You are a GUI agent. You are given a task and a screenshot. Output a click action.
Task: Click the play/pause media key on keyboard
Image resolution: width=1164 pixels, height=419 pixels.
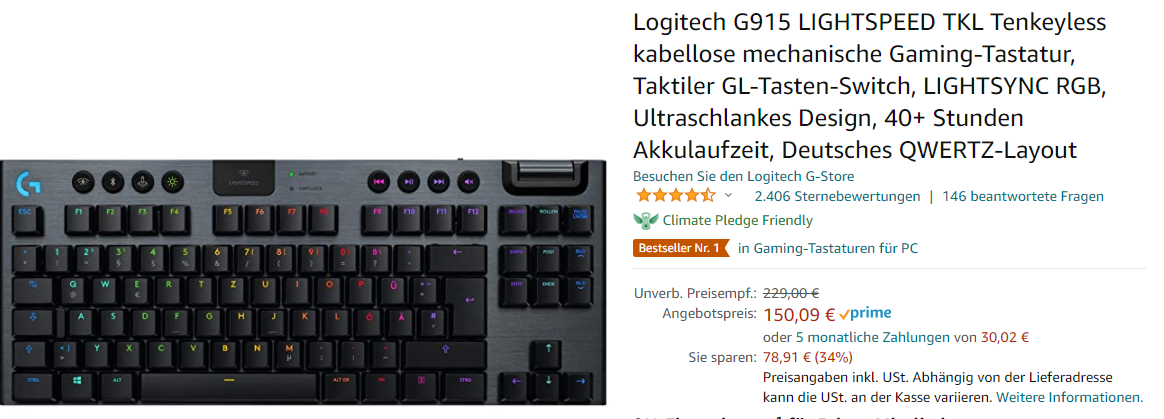(408, 181)
